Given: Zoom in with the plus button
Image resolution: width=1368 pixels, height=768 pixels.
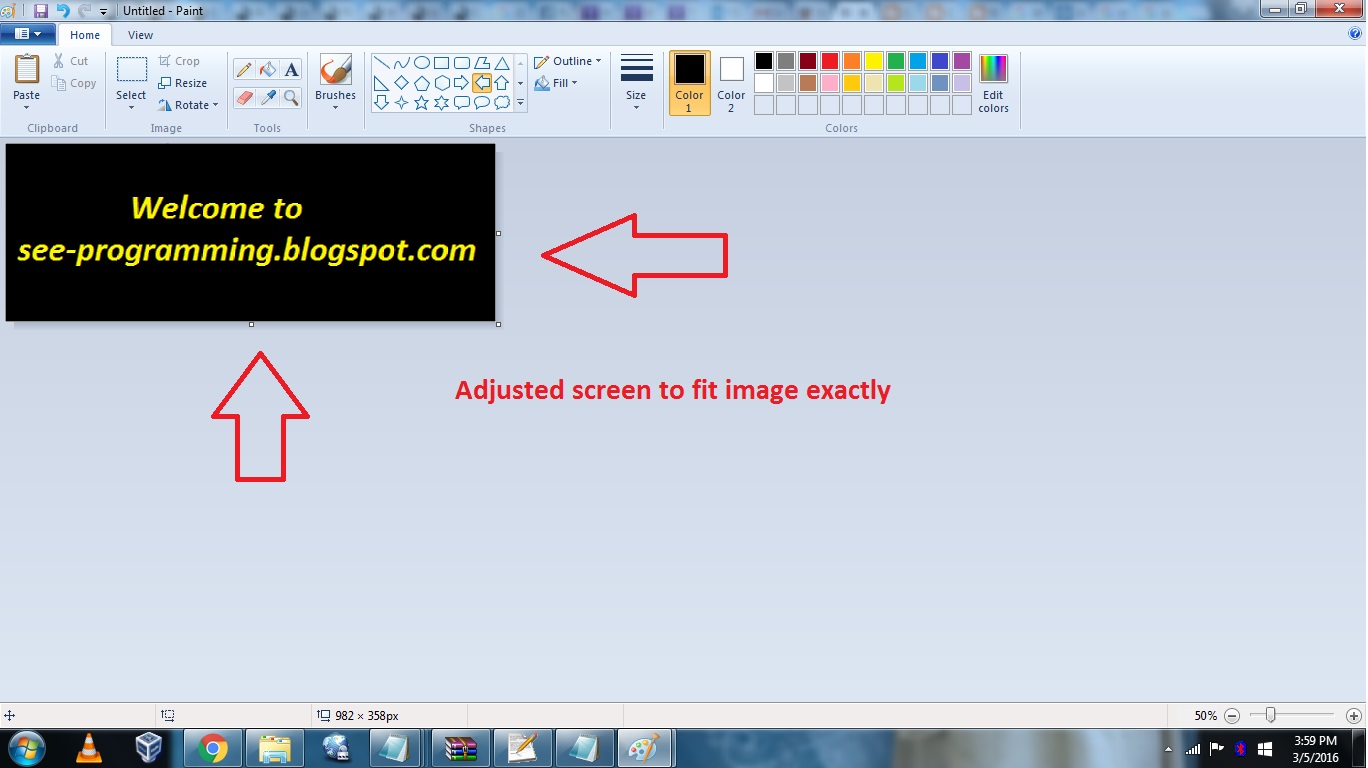Looking at the screenshot, I should [1354, 716].
